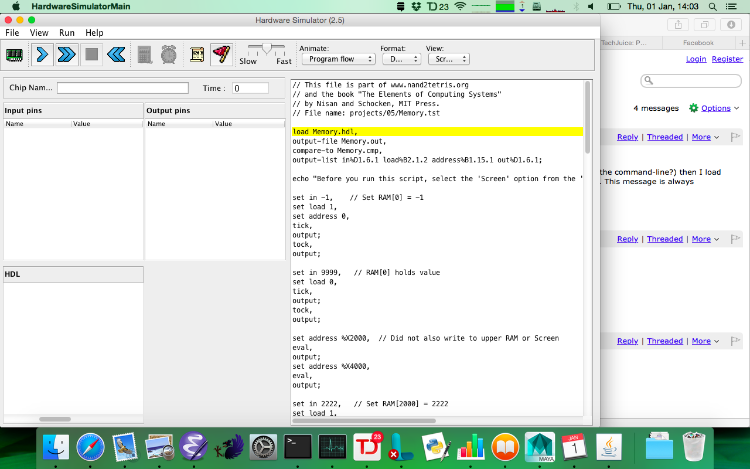Run the script with fast-forward button
This screenshot has height=469, width=750.
coord(67,54)
